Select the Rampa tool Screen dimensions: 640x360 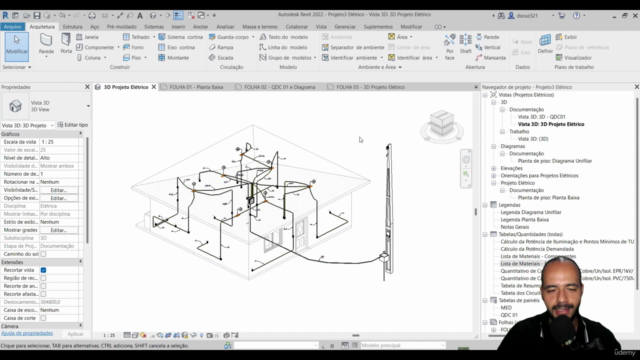coord(221,47)
